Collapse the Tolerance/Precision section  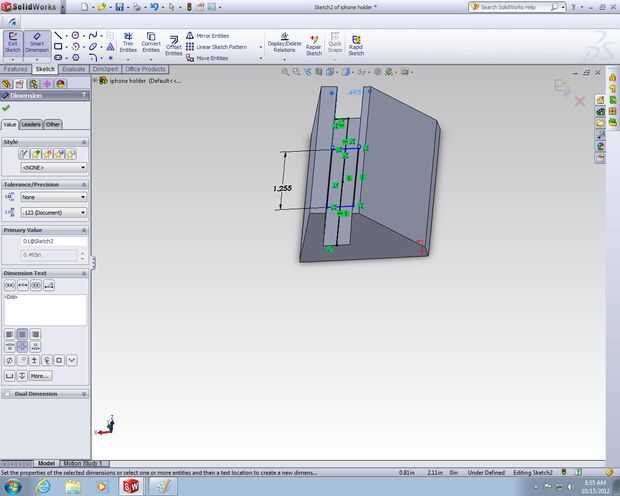[x=84, y=185]
